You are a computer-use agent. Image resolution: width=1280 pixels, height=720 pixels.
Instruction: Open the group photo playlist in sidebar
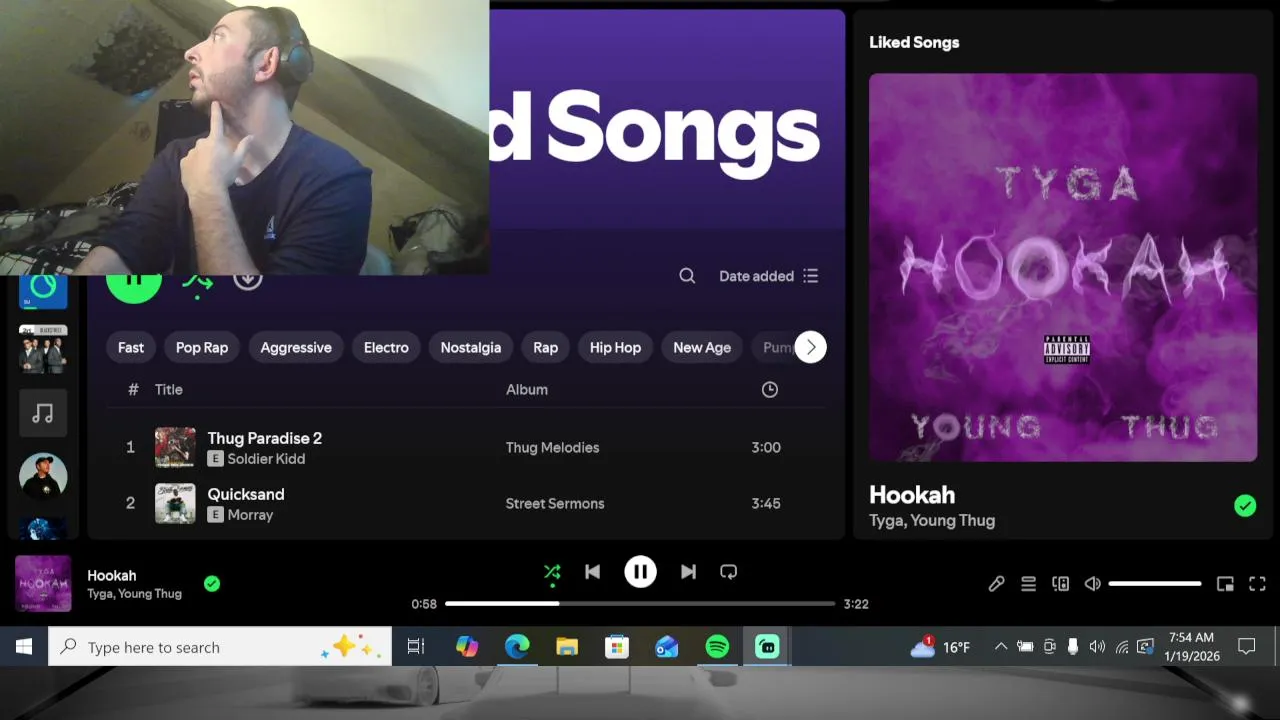43,349
